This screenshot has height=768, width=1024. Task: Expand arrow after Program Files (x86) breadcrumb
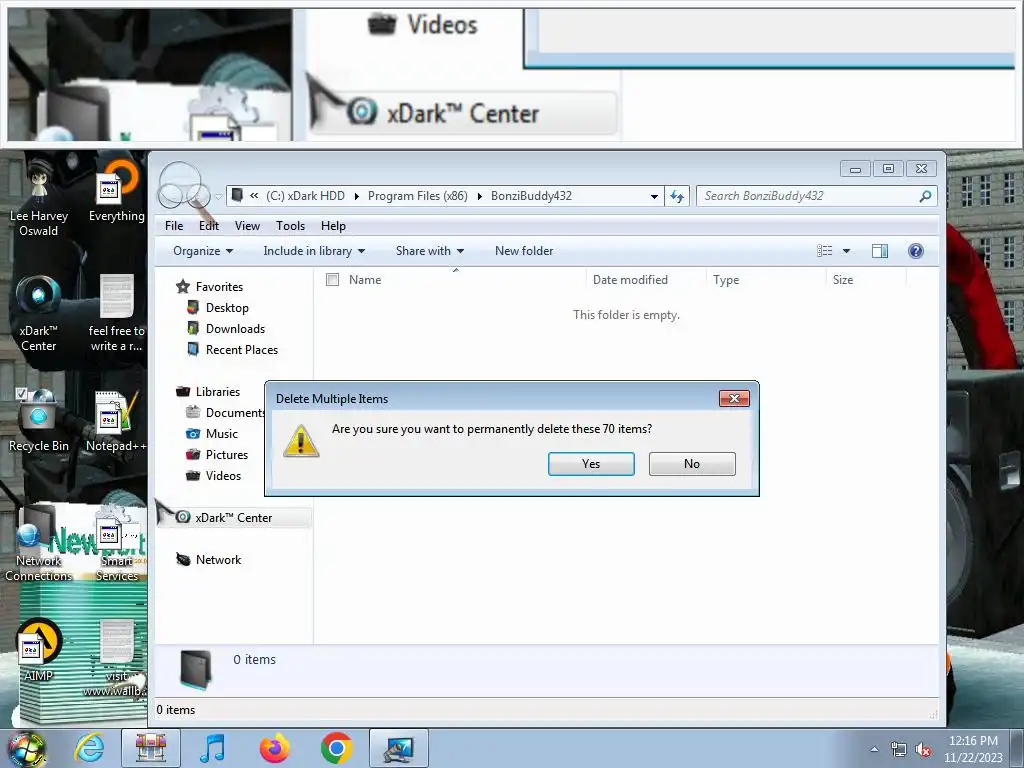479,196
